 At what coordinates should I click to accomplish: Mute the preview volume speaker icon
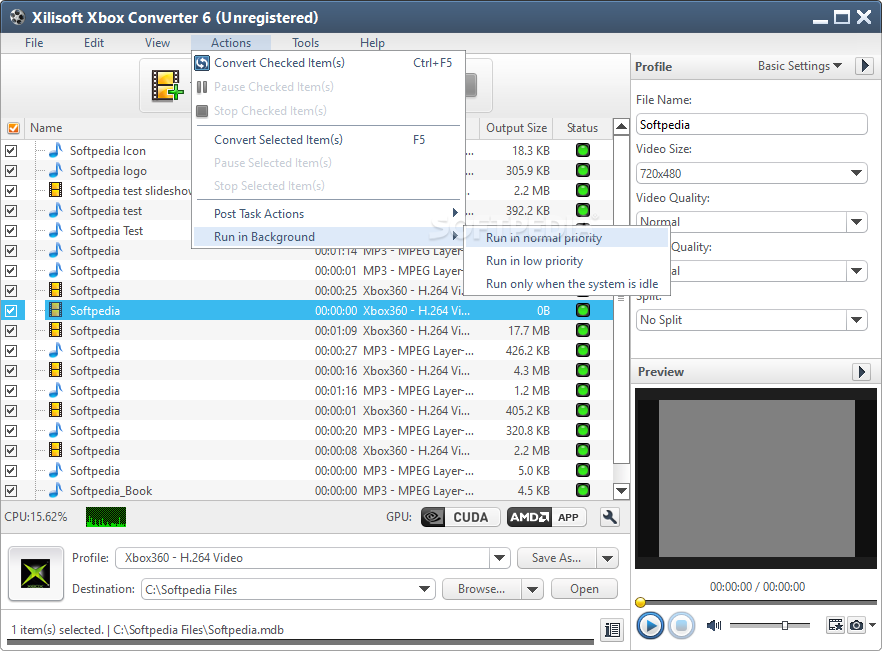coord(714,625)
